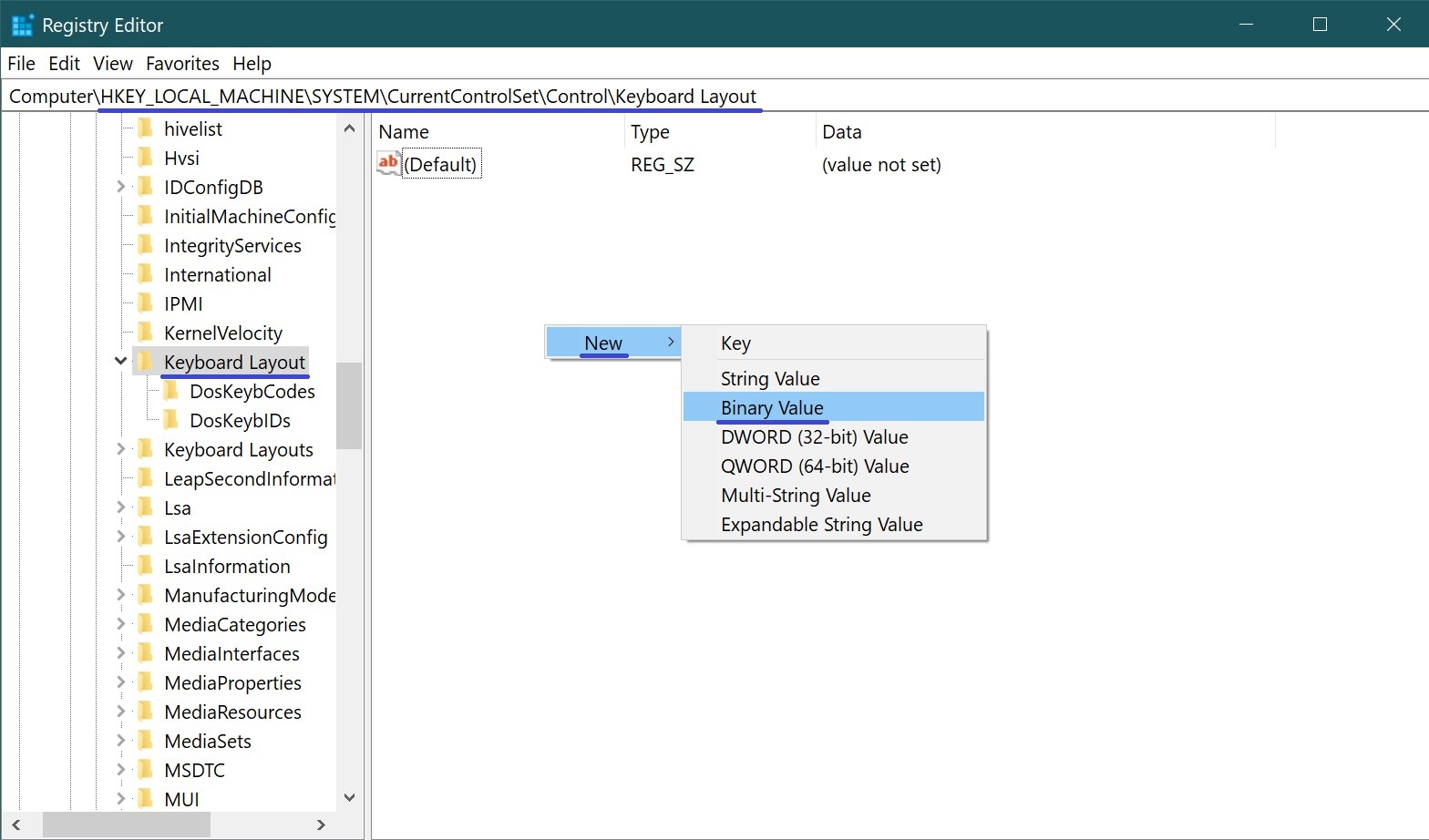Expand the MUI key
The width and height of the screenshot is (1429, 840).
point(120,799)
